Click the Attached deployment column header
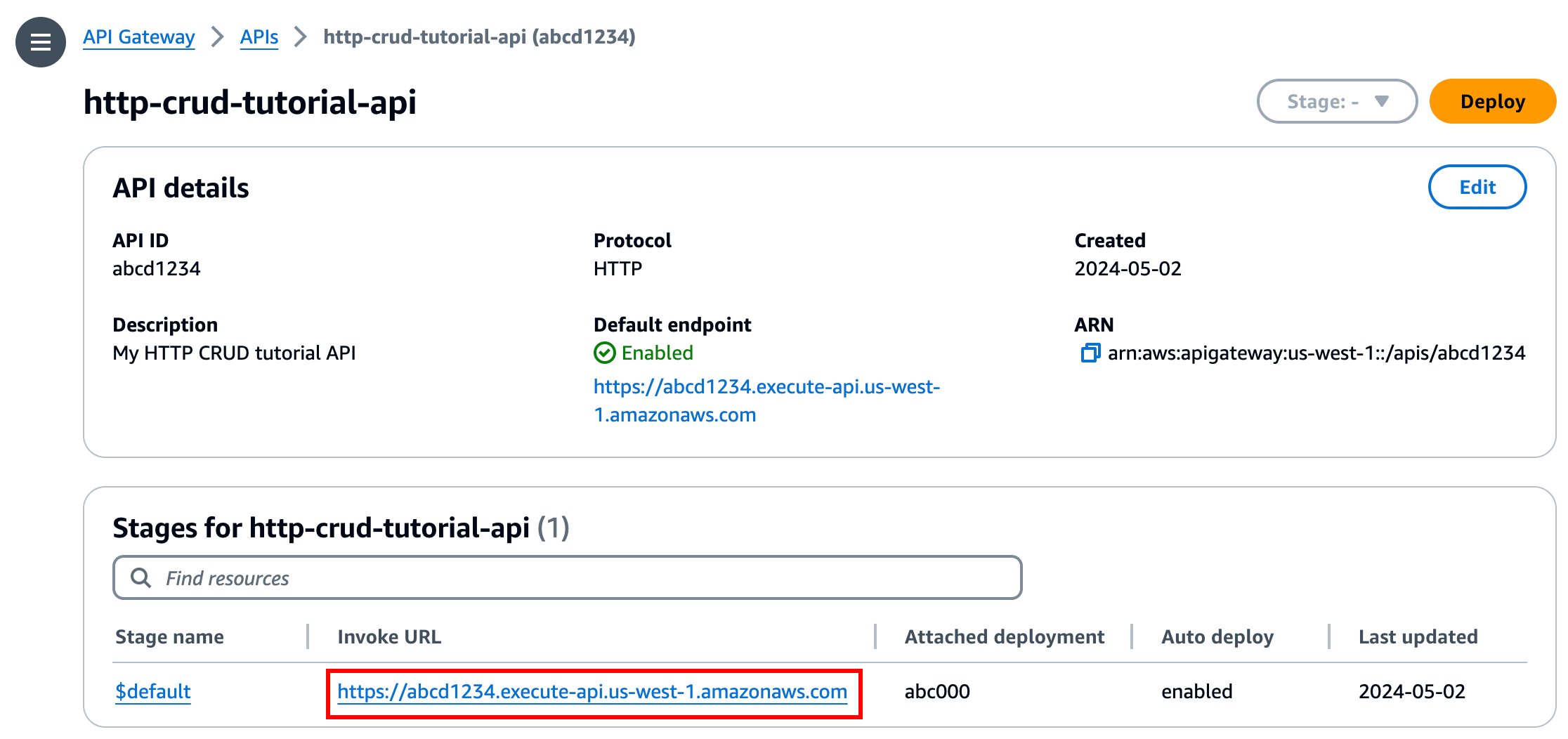 click(x=1003, y=636)
